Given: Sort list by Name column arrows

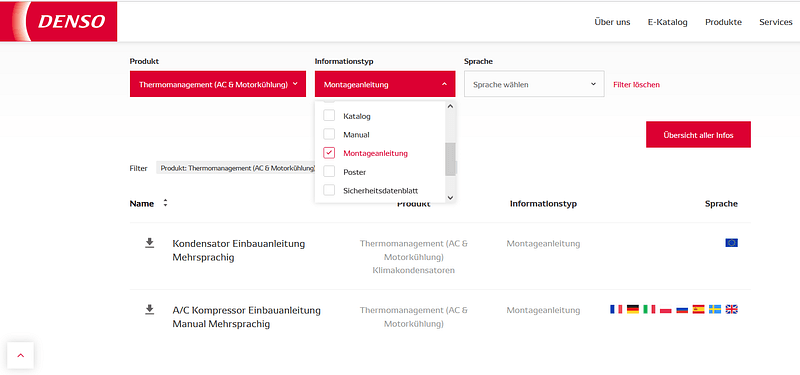Looking at the screenshot, I should (165, 203).
